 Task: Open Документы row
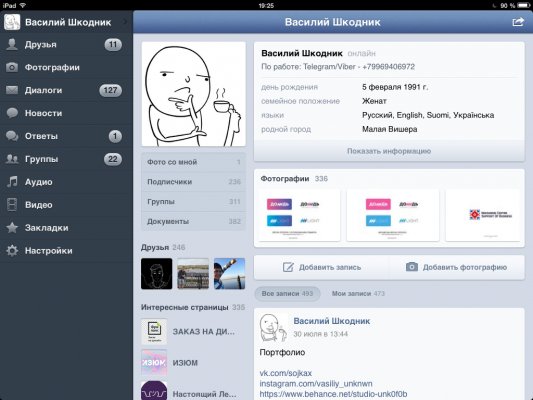pos(193,221)
